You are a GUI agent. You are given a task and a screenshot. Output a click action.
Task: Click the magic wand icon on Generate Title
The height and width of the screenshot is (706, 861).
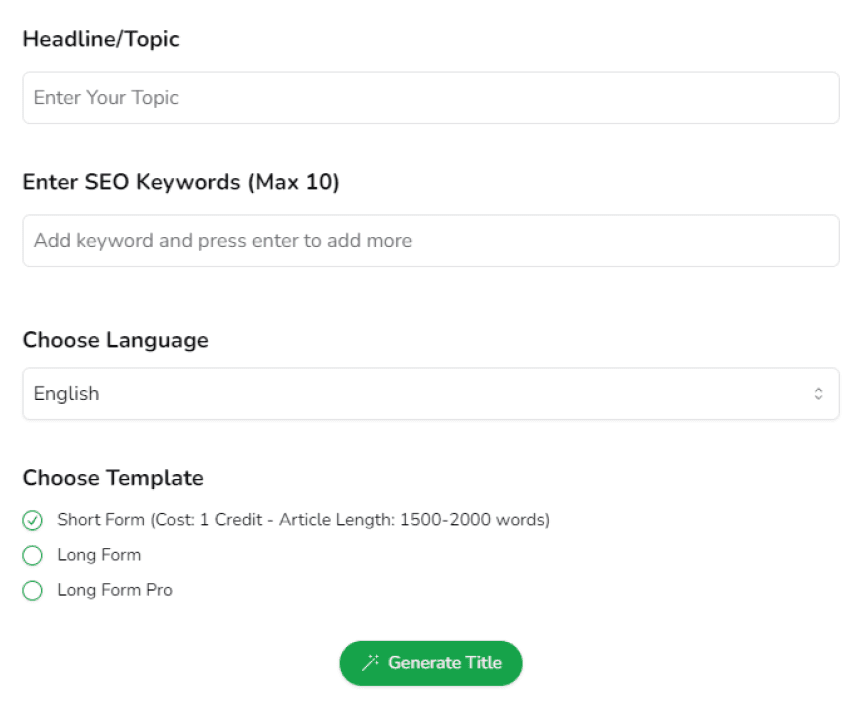point(370,663)
